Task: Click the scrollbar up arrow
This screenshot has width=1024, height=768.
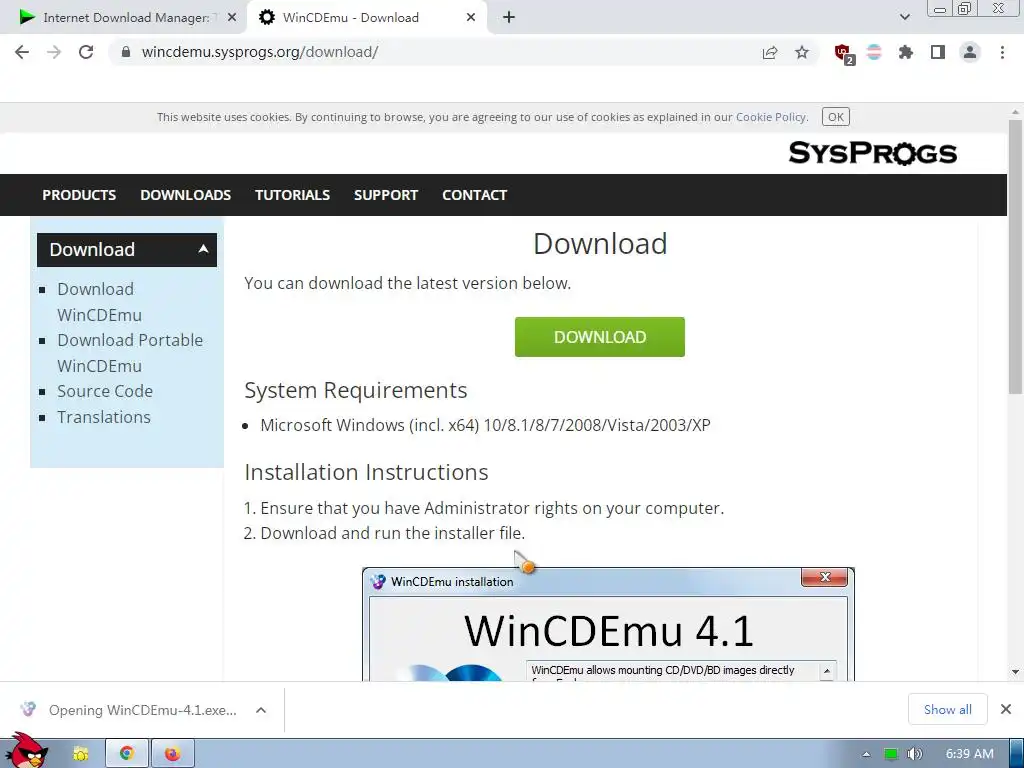Action: [x=1015, y=110]
